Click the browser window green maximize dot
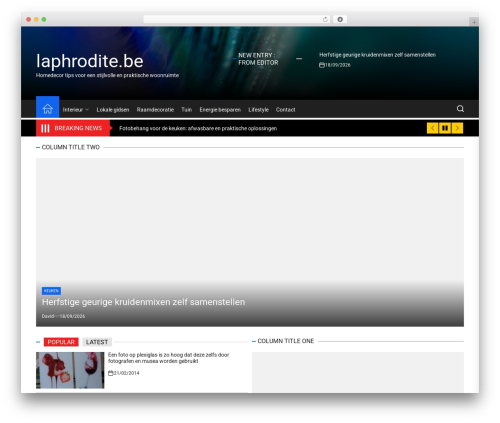Viewport: 500px width, 423px height. tap(44, 19)
